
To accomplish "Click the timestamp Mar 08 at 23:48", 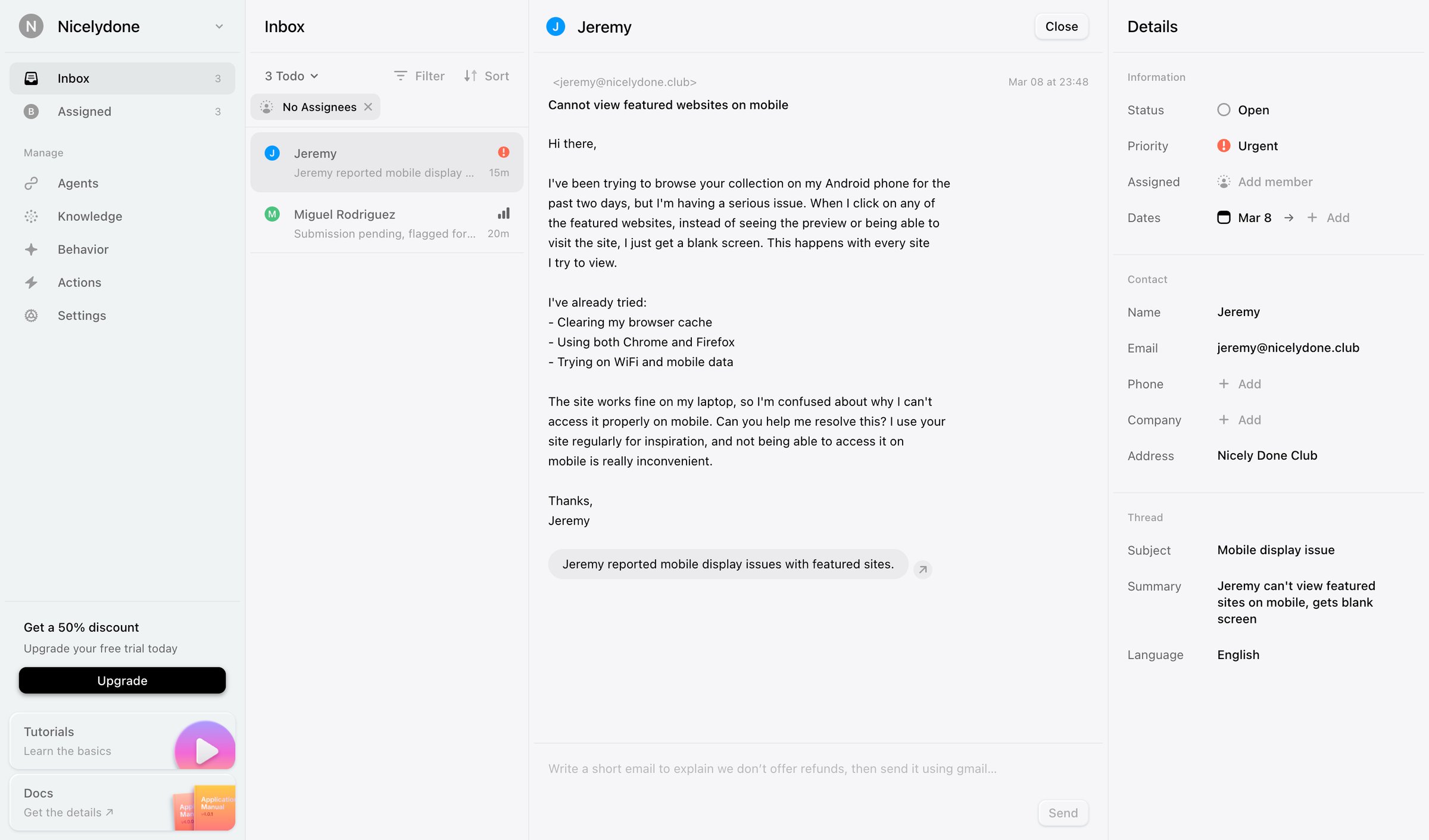I will click(1048, 82).
